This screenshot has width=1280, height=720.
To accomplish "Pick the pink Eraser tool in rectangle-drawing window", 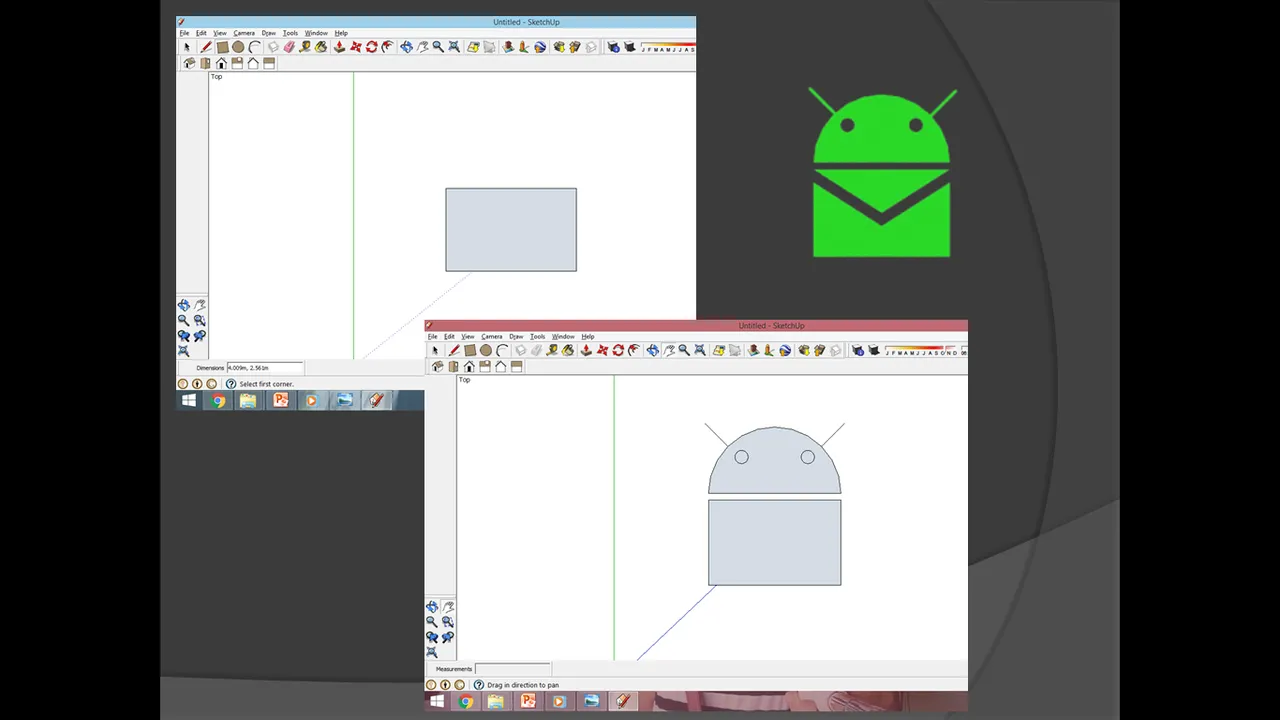I will tap(288, 47).
